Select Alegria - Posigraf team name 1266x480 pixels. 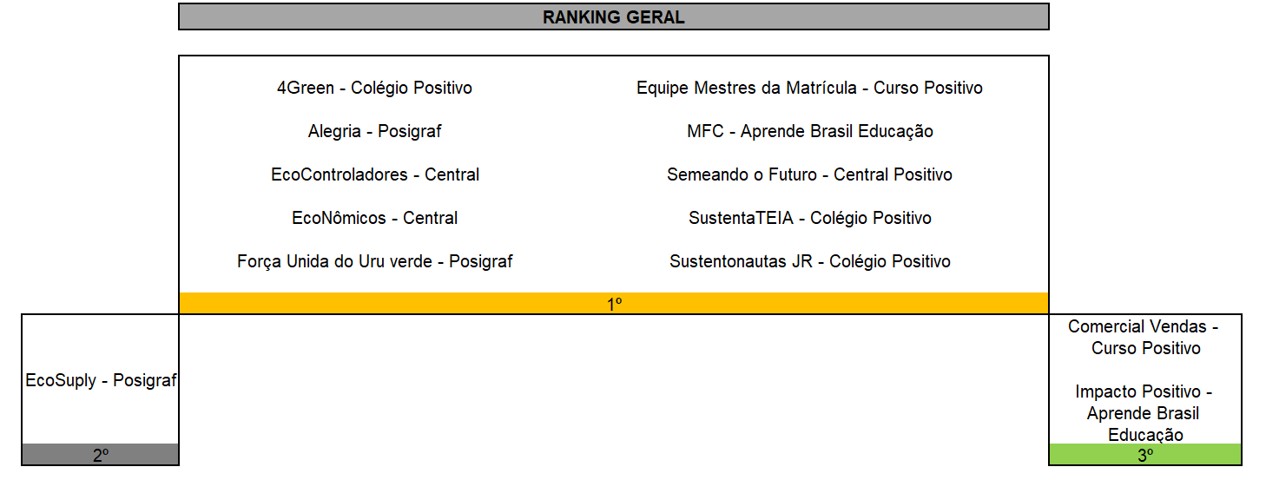[374, 131]
